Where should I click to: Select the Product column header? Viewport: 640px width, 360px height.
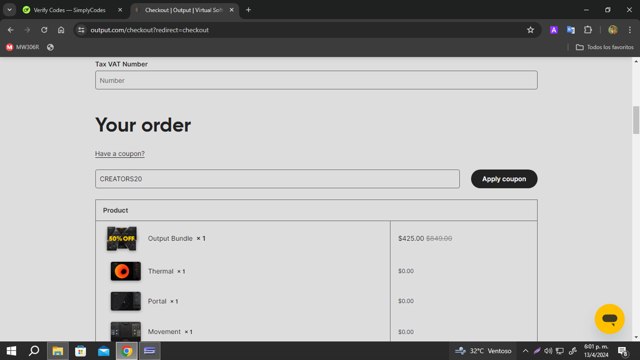[x=116, y=210]
